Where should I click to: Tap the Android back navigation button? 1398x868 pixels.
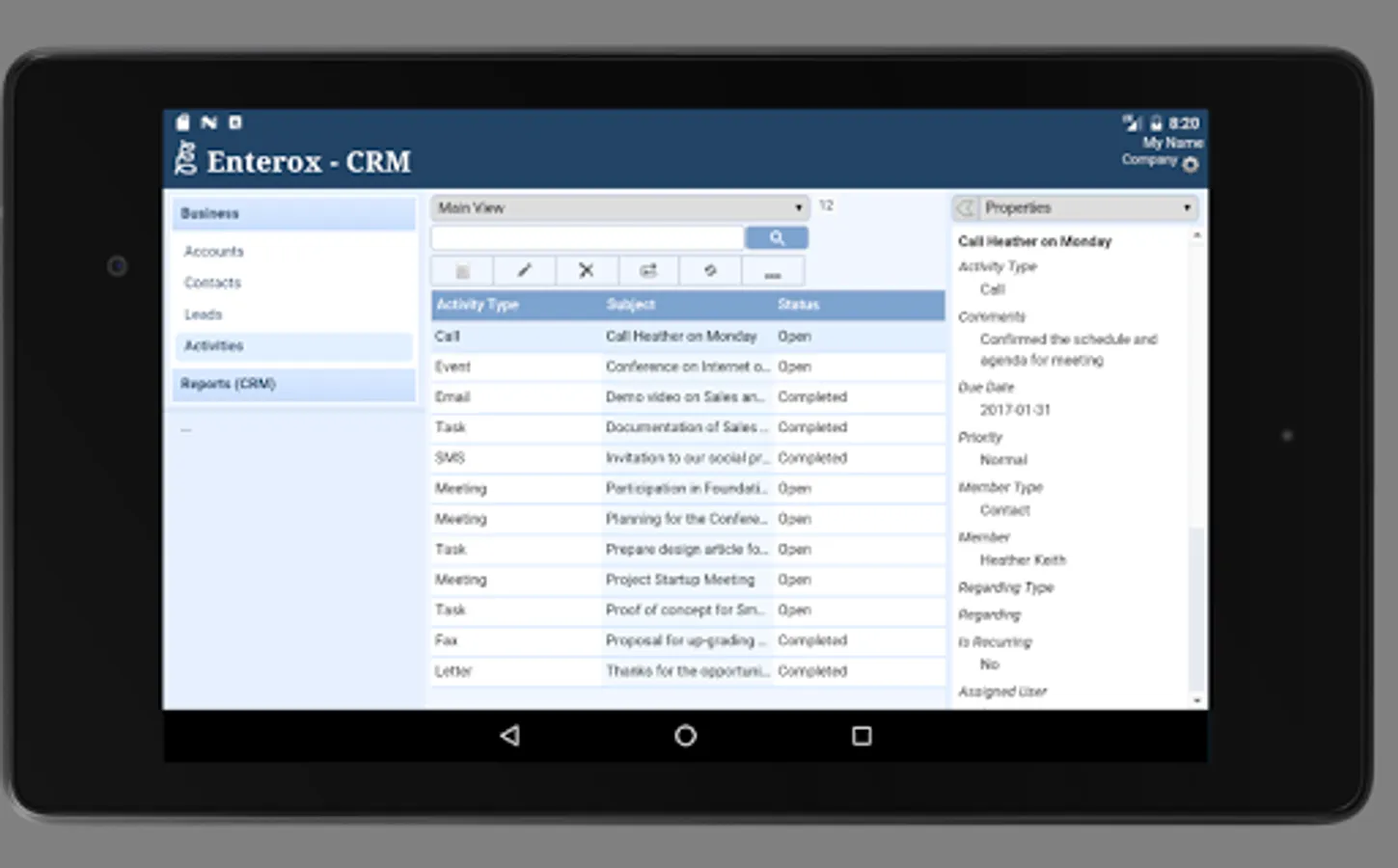(x=510, y=736)
